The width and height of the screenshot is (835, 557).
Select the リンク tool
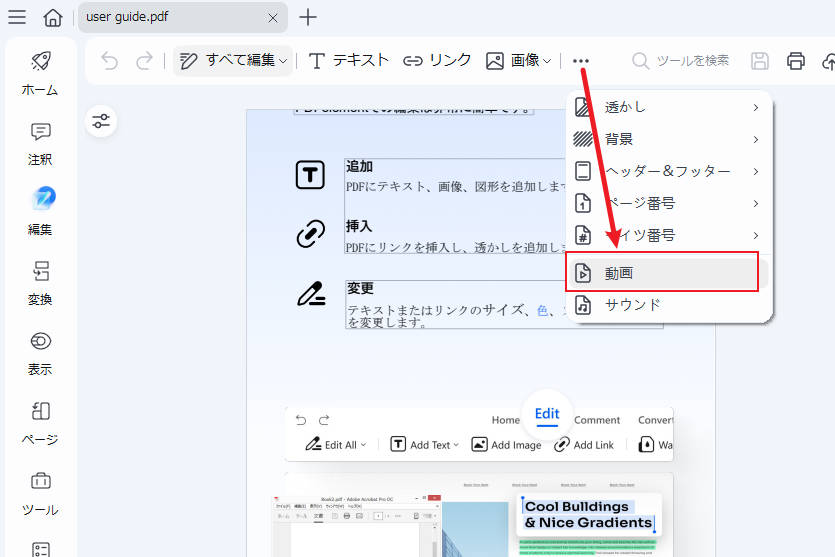click(x=437, y=61)
